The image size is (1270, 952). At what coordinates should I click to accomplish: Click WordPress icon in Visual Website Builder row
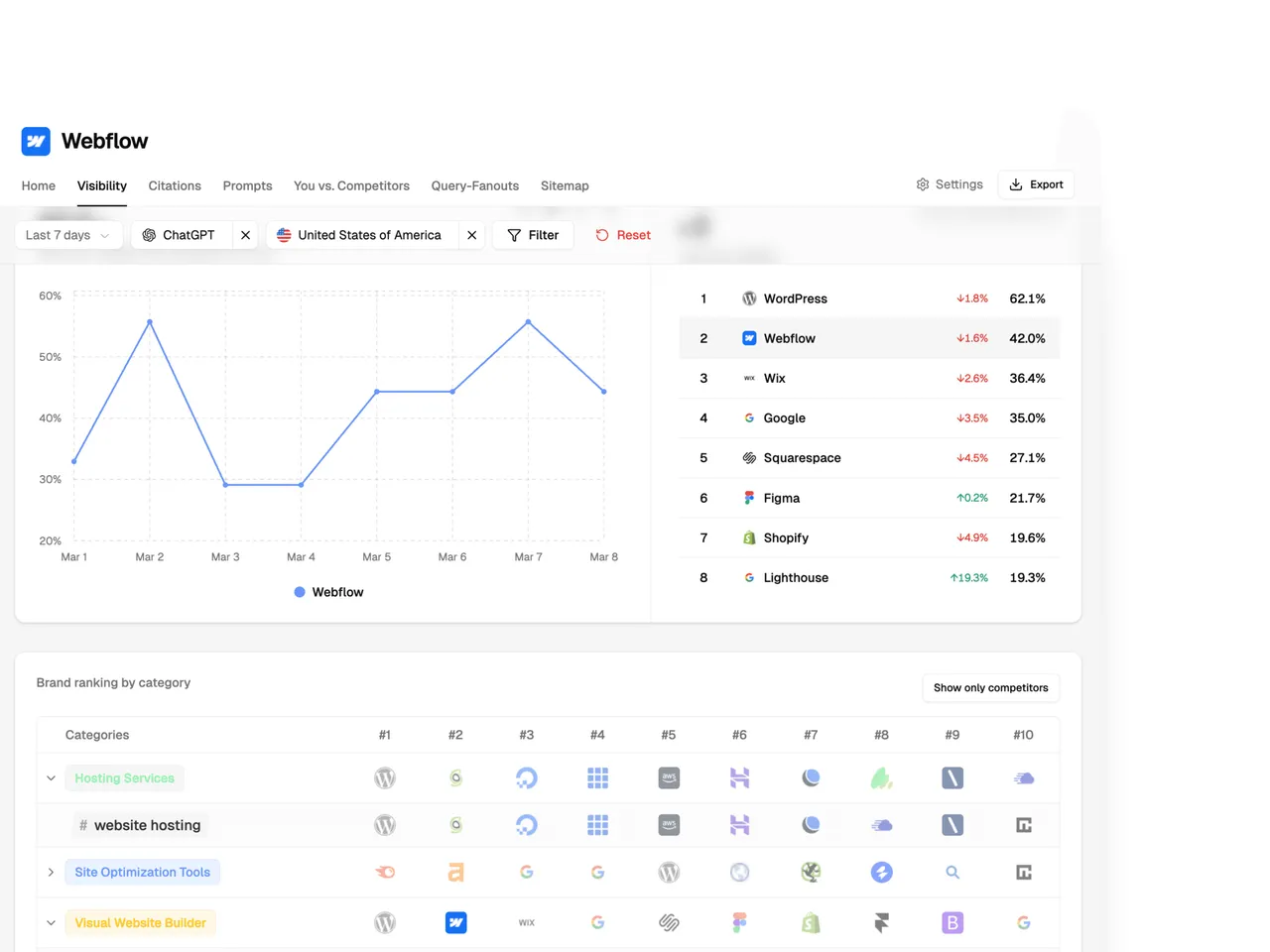click(x=385, y=922)
